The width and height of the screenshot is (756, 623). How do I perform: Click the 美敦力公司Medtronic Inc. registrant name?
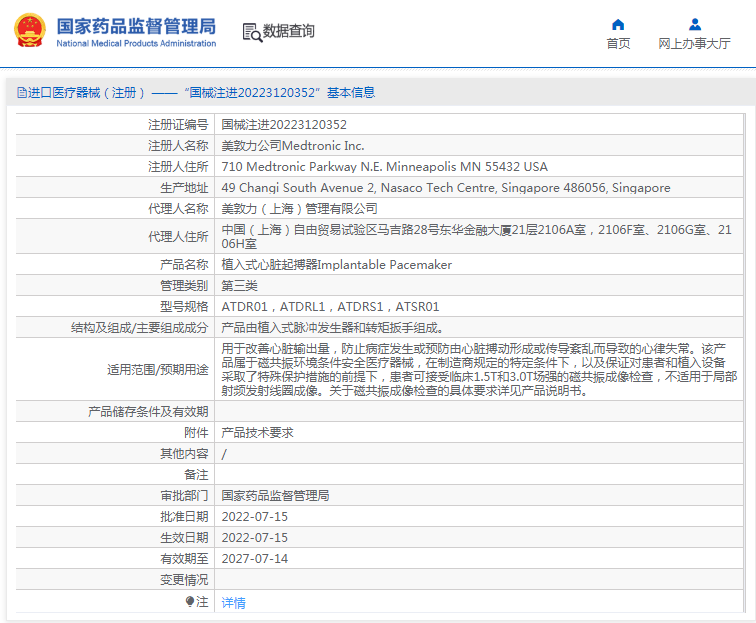point(292,146)
